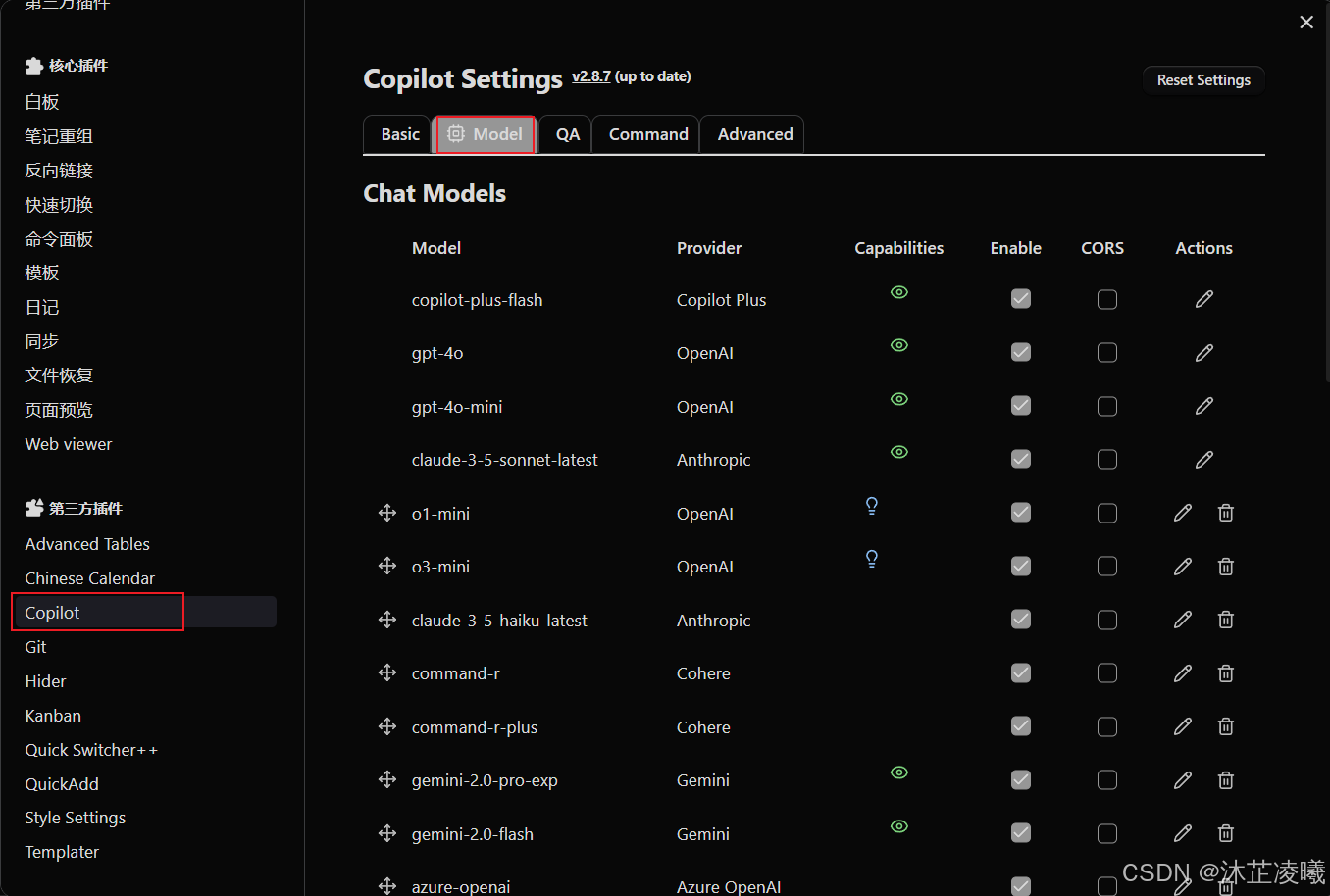The width and height of the screenshot is (1330, 896).
Task: Click the gemini-2.0-flash move handle icon
Action: (387, 833)
